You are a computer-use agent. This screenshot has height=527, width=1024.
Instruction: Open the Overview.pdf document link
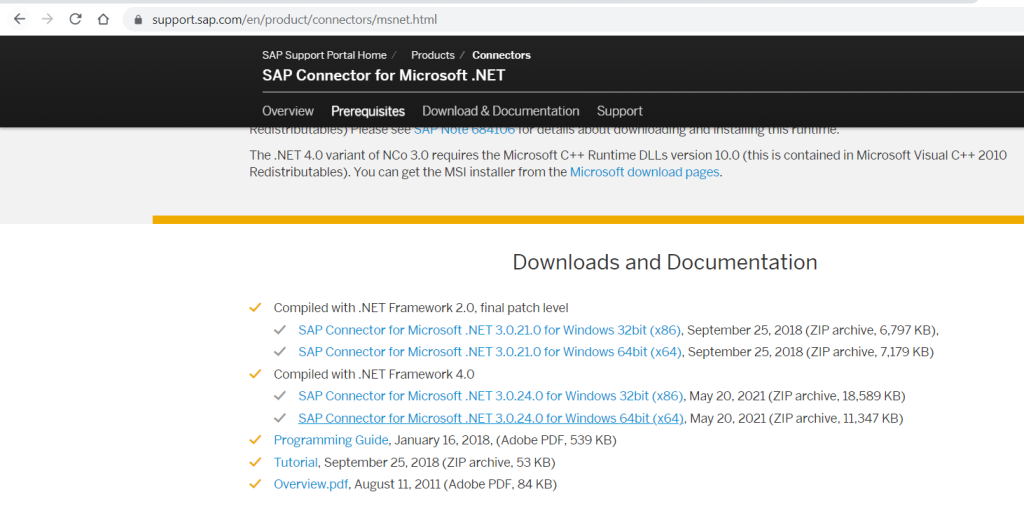click(311, 484)
